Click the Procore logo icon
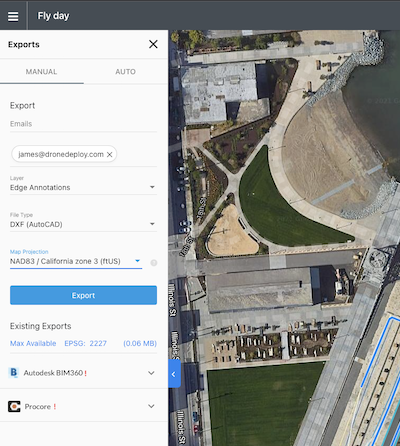The height and width of the screenshot is (446, 400). [x=14, y=406]
